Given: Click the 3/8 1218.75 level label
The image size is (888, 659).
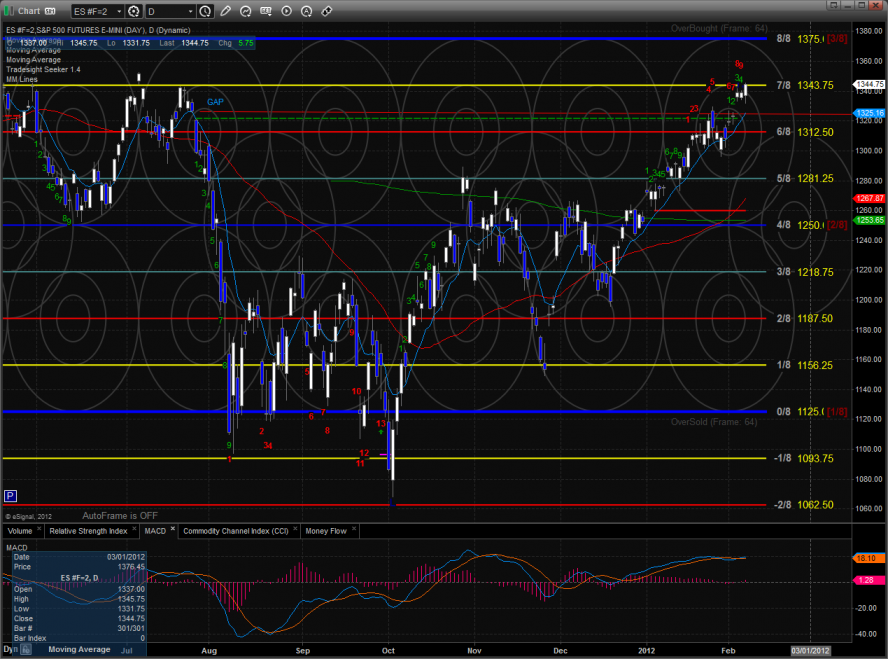Looking at the screenshot, I should 805,272.
